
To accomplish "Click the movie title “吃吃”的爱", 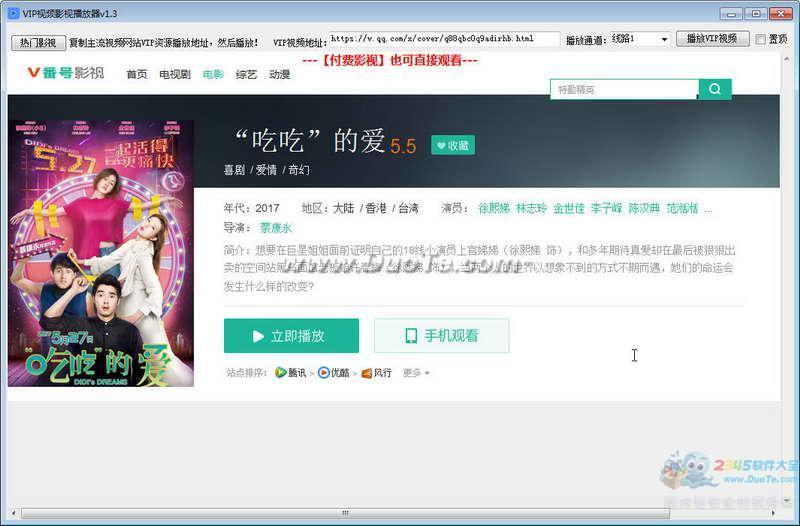I will [x=310, y=140].
